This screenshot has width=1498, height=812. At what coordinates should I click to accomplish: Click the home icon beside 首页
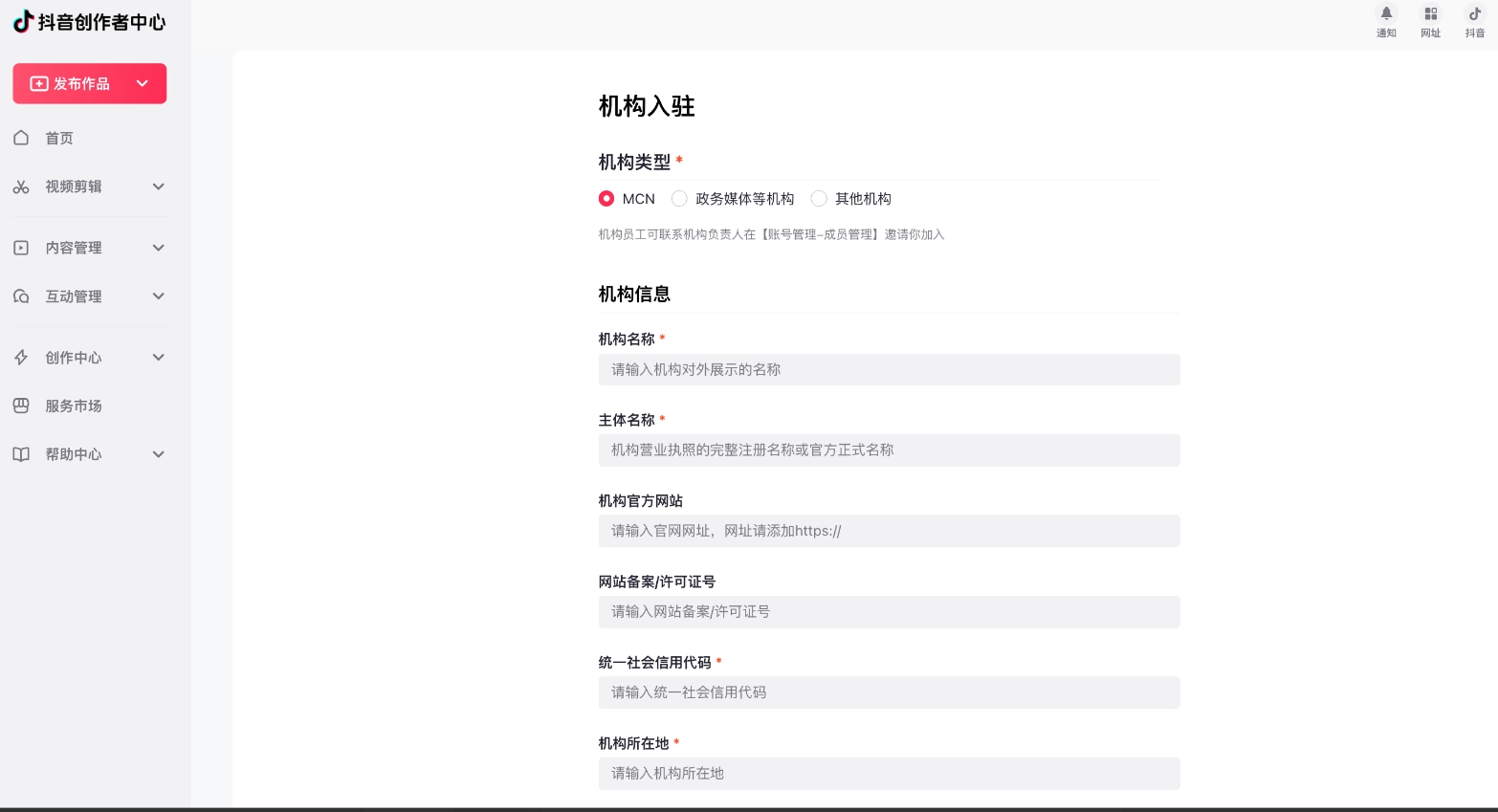point(21,138)
